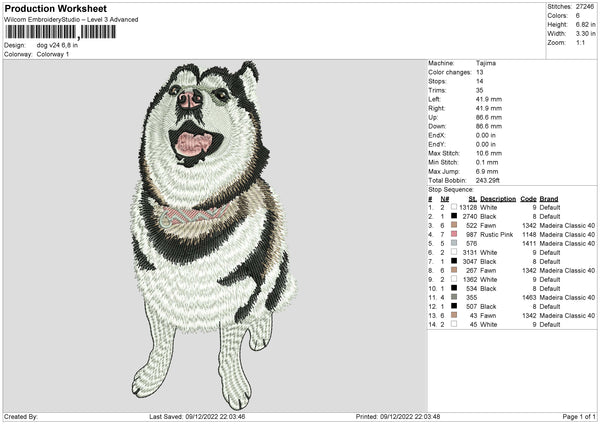Viewport: 600px width, 424px height.
Task: Click the Zoom value 1:1
Action: 580,42
